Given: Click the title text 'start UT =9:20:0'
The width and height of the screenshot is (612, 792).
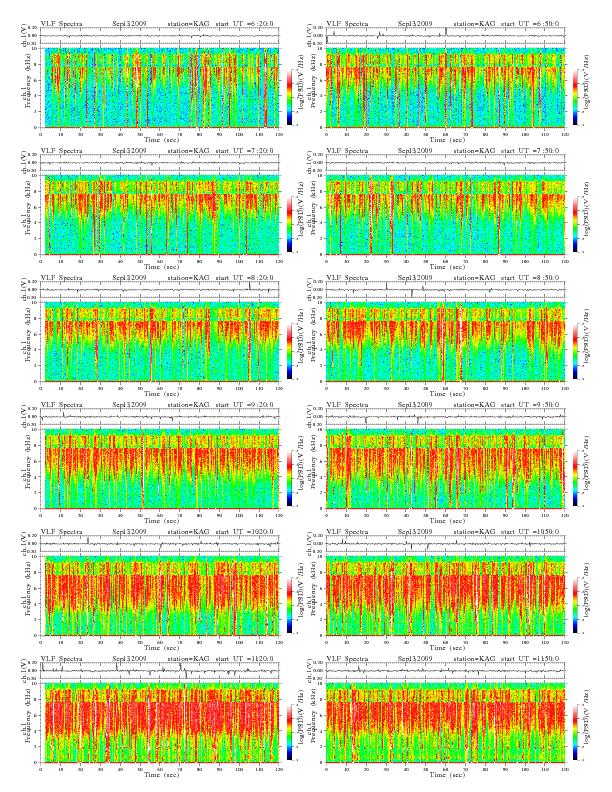Looking at the screenshot, I should point(244,405).
